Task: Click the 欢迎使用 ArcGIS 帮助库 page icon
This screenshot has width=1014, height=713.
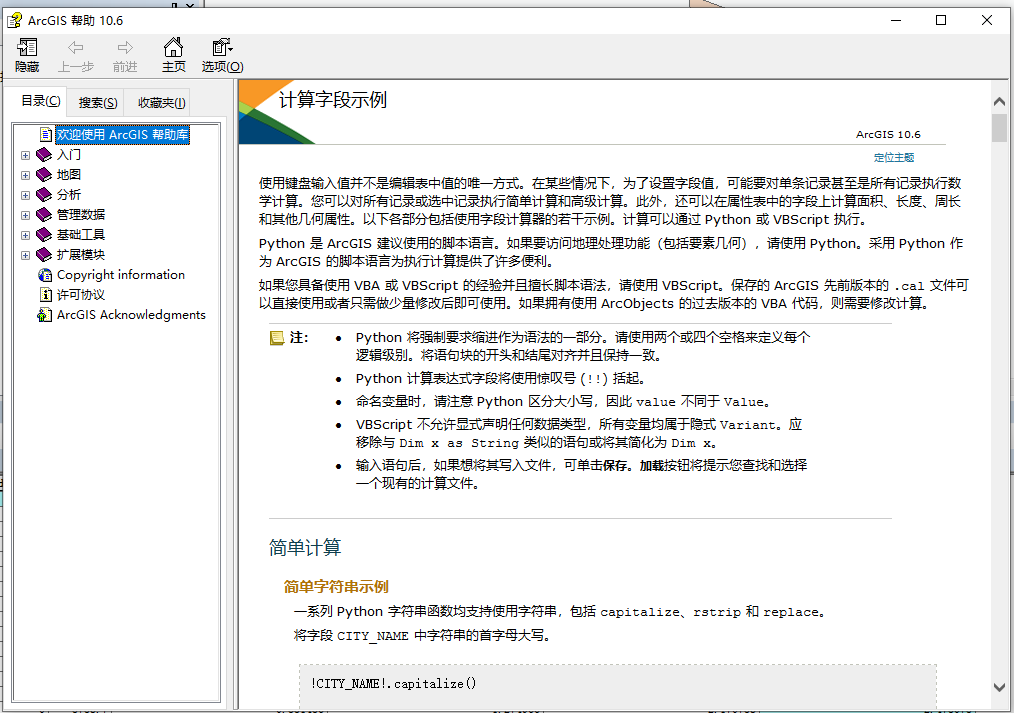Action: tap(45, 134)
